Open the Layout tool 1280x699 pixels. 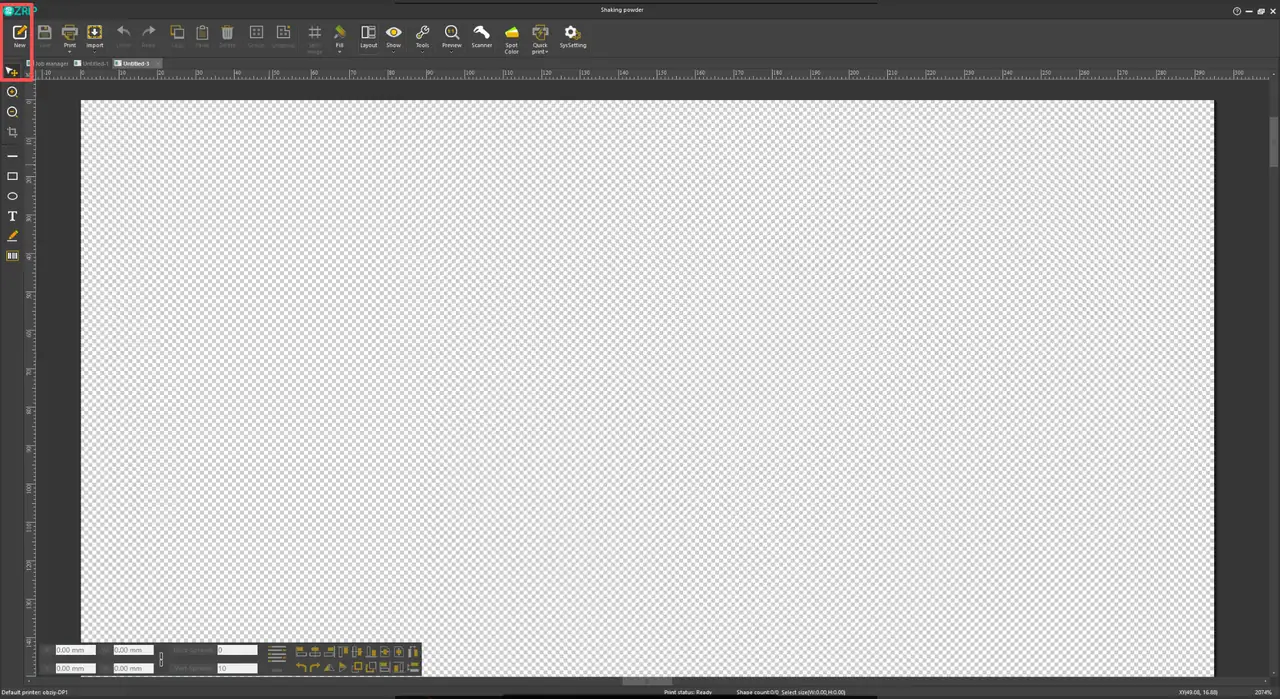point(368,37)
